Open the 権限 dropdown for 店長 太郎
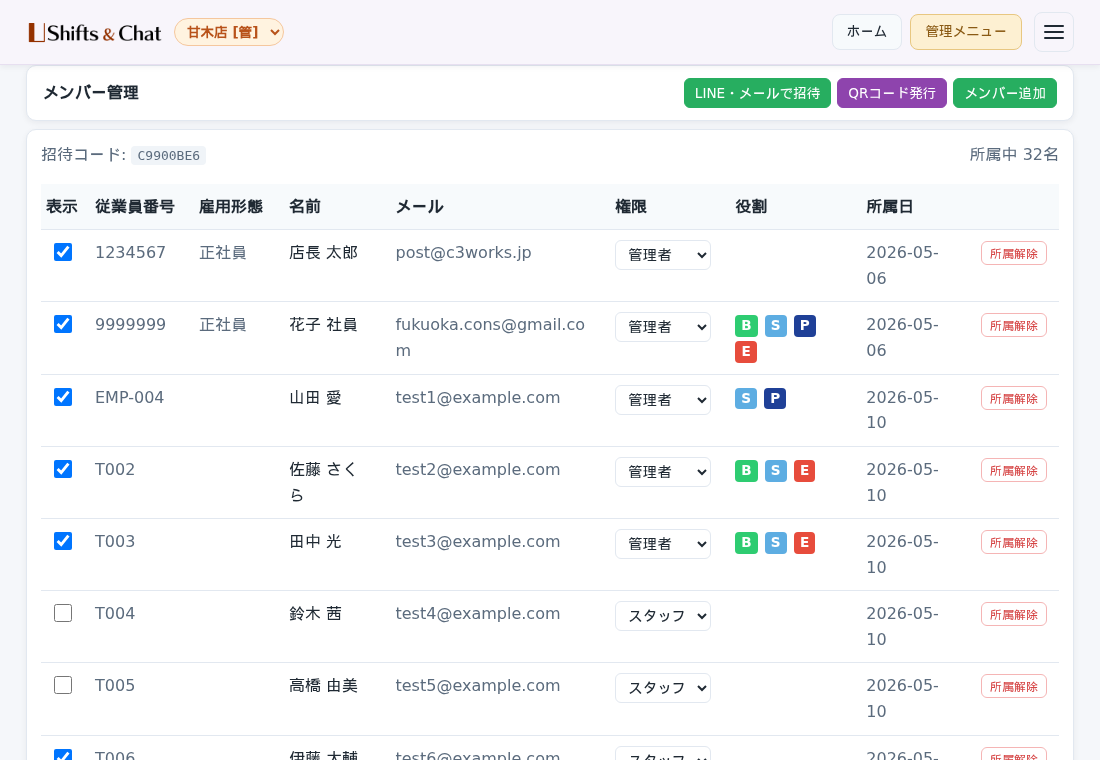Screen dimensions: 1100x760 [x=663, y=255]
